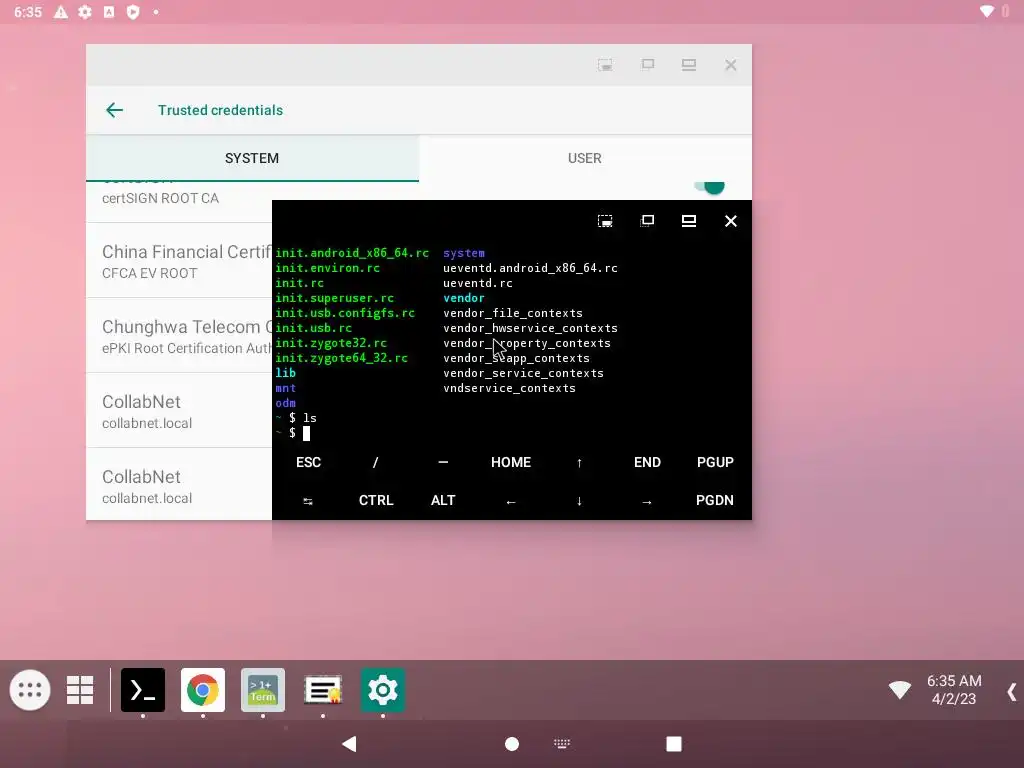This screenshot has height=768, width=1024.
Task: Click vndservice_contexts in terminal output
Action: (509, 388)
